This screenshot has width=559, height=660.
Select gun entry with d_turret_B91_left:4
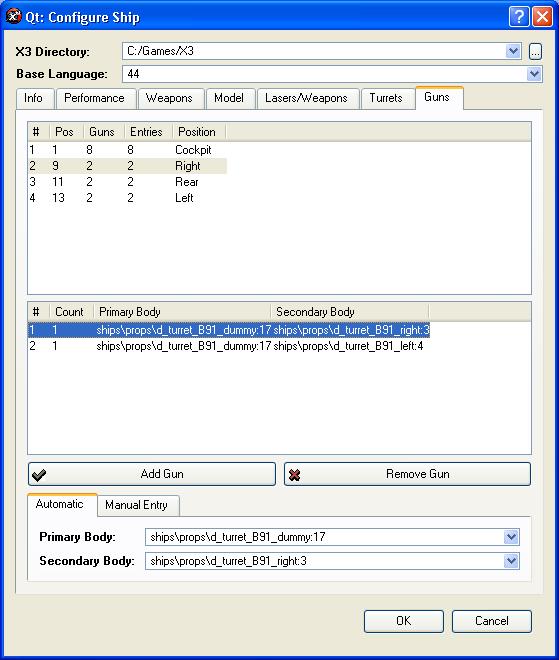(229, 346)
